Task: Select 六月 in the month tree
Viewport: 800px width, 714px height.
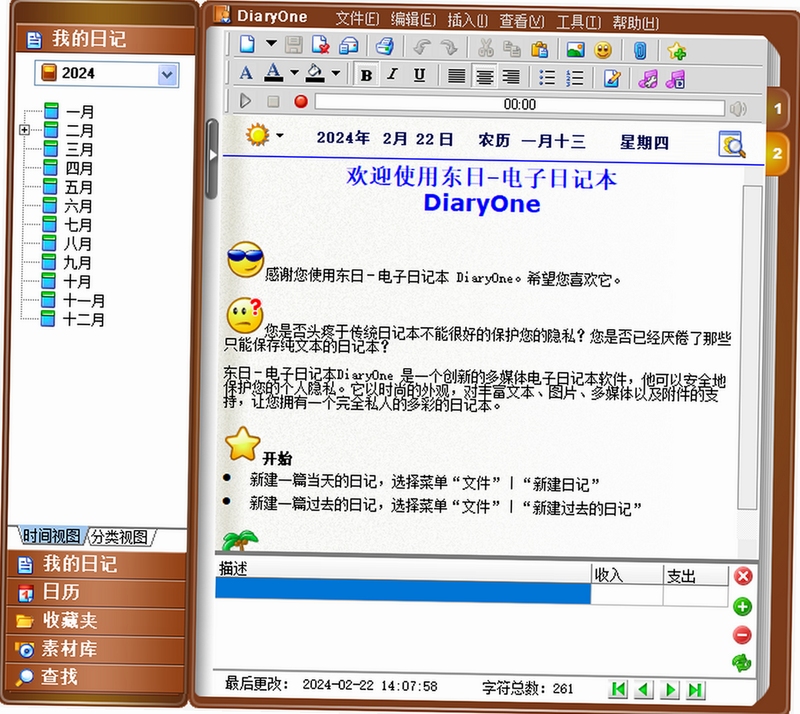Action: coord(79,206)
